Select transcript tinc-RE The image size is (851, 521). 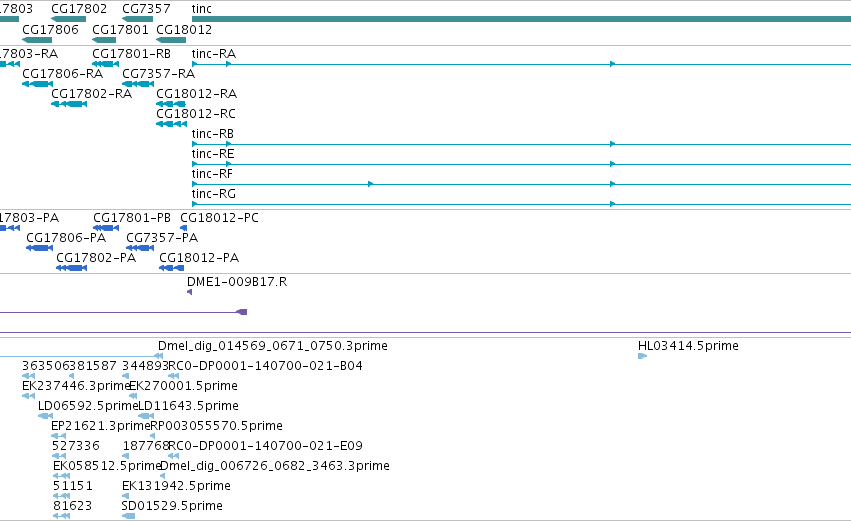(x=213, y=154)
